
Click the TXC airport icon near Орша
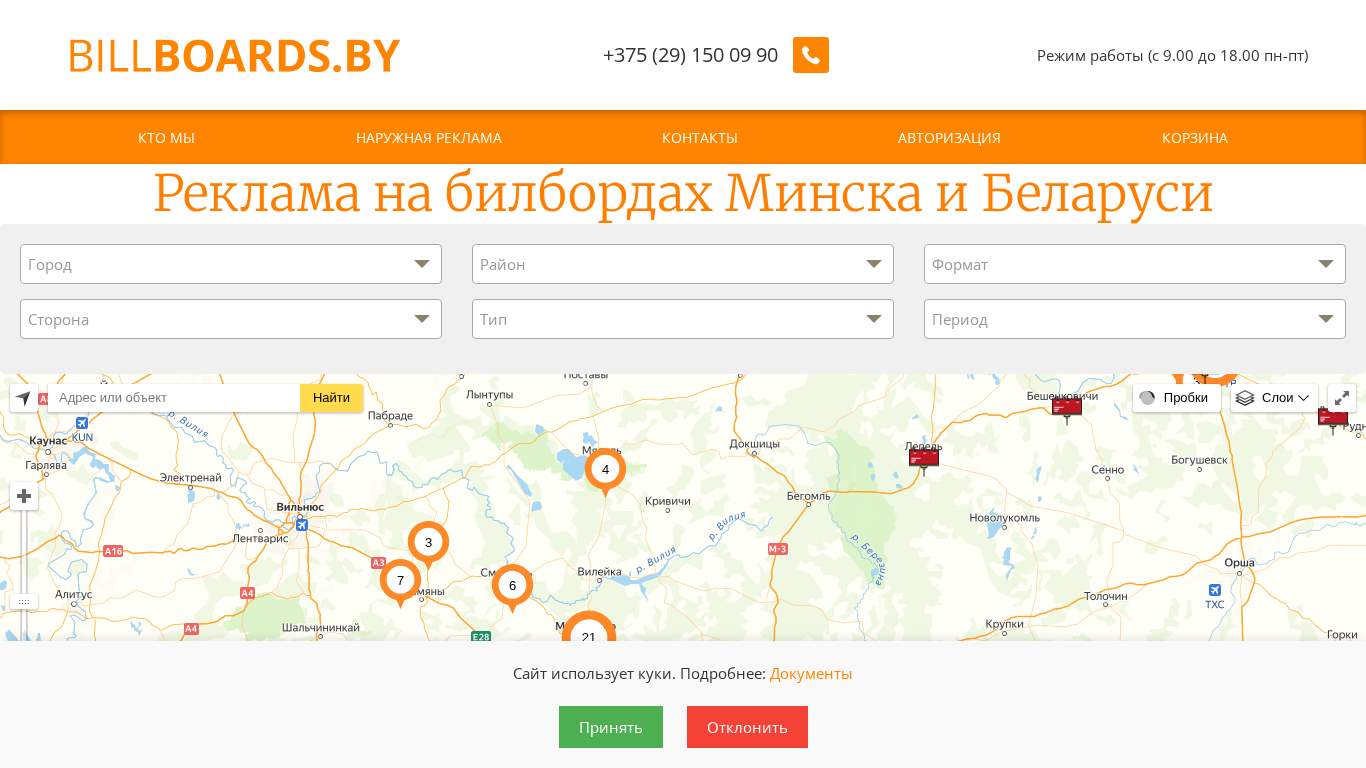1214,590
